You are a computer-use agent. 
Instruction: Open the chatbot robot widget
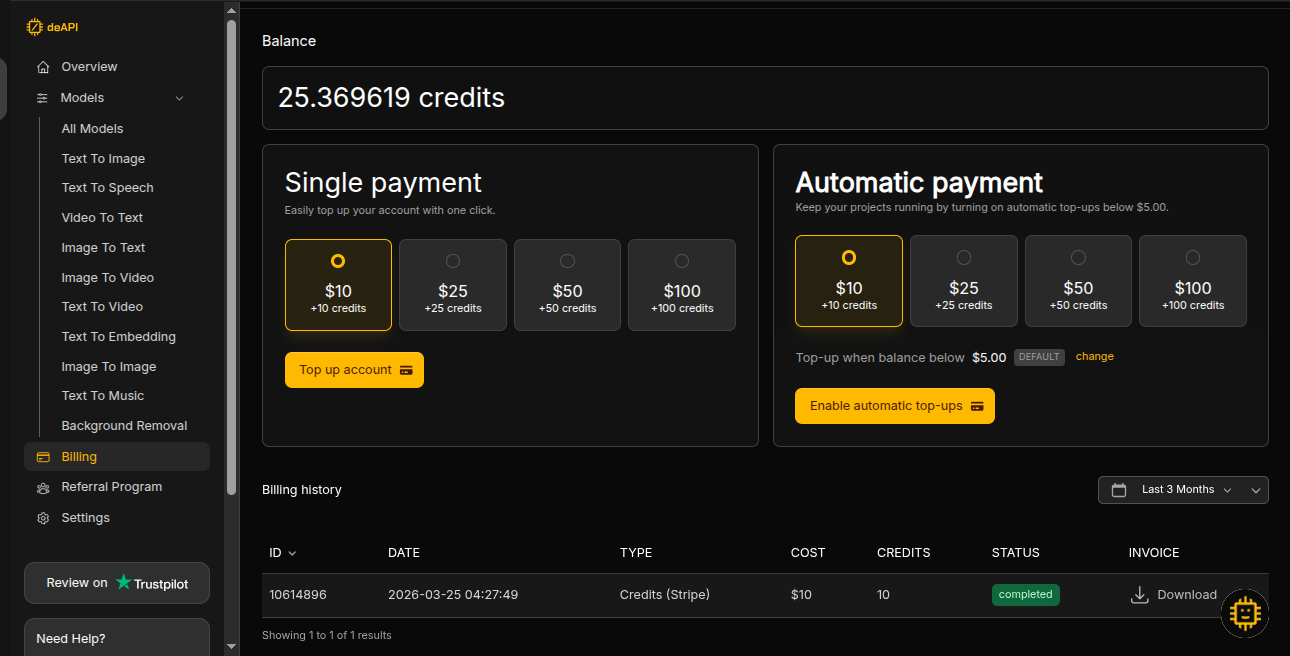point(1245,613)
